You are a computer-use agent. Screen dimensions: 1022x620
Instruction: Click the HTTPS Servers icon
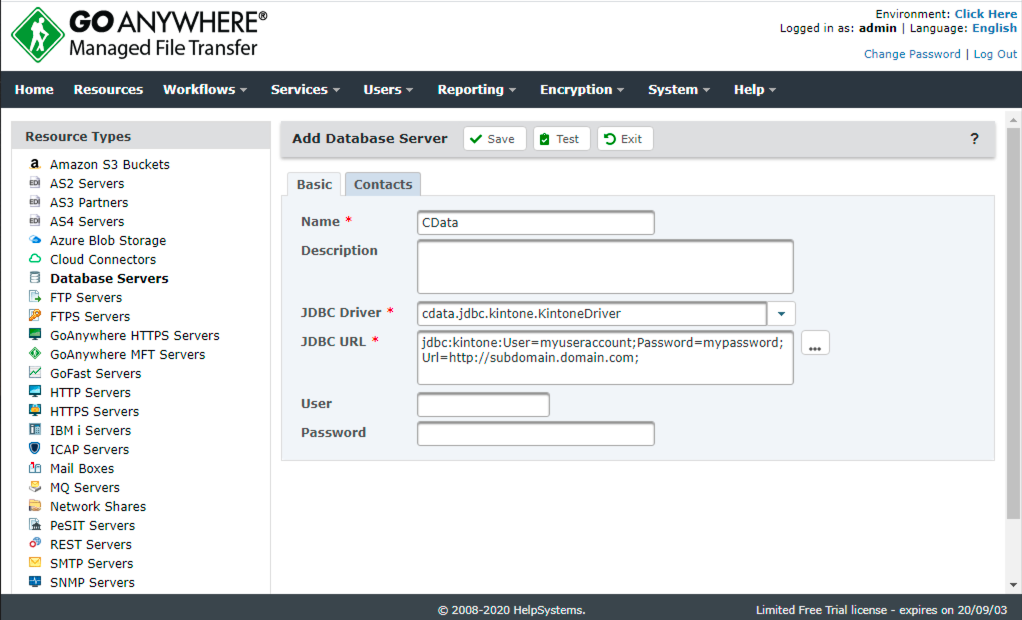pyautogui.click(x=35, y=410)
